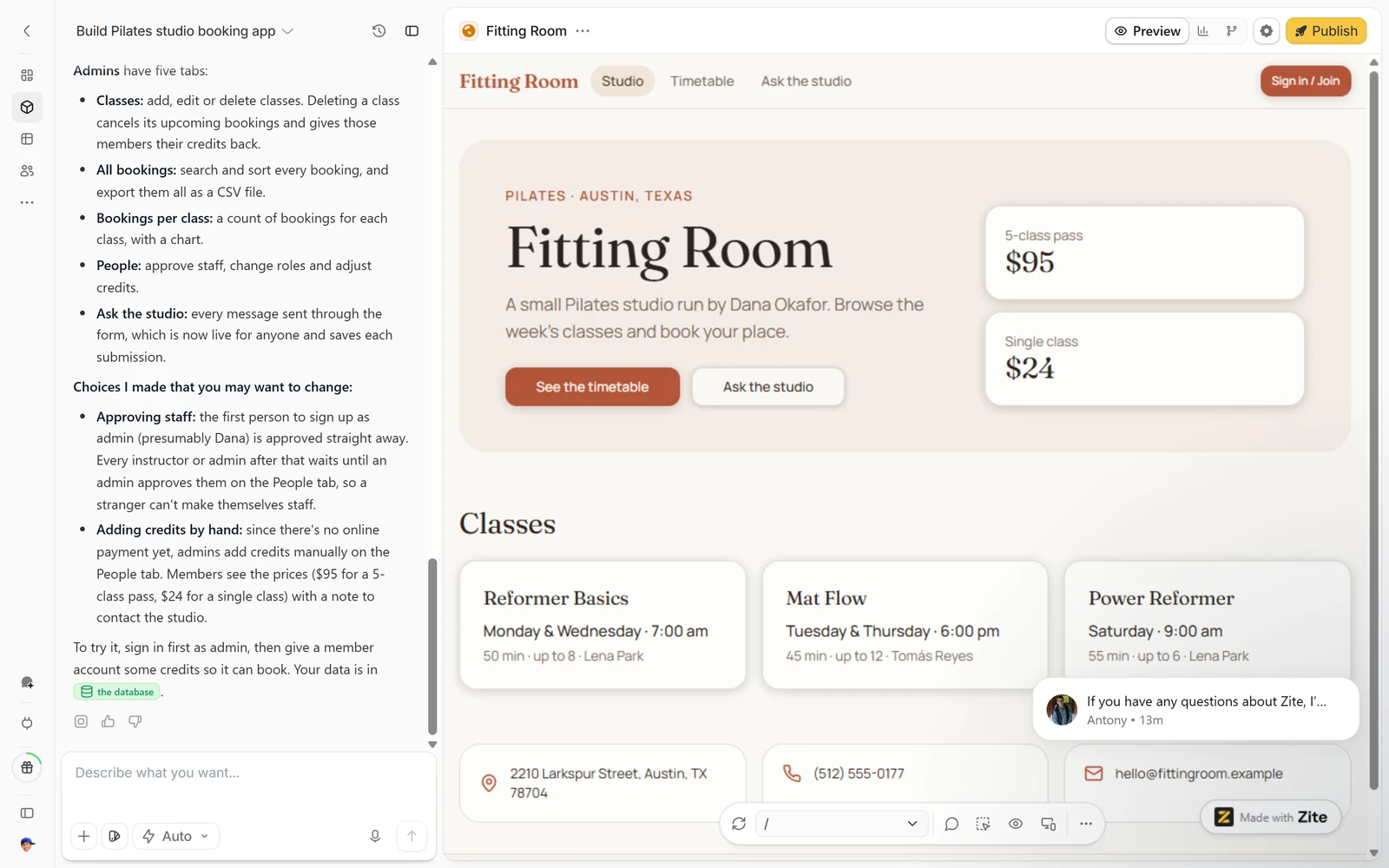Activate the select-element cursor tool
Image resolution: width=1389 pixels, height=868 pixels.
click(x=983, y=824)
